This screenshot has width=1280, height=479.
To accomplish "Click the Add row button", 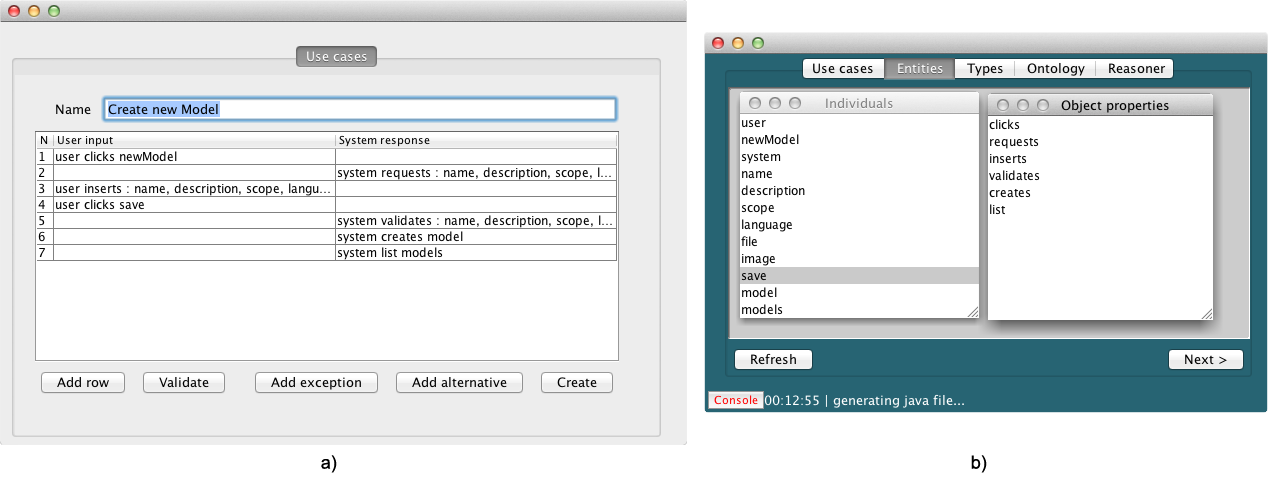I will [82, 382].
